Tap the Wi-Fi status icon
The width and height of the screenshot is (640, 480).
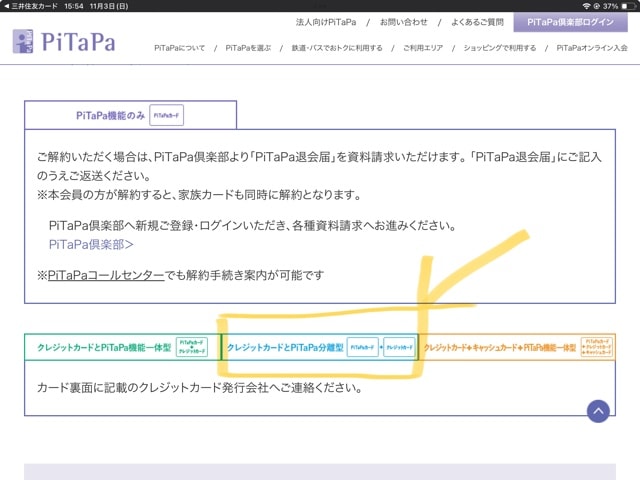point(587,6)
